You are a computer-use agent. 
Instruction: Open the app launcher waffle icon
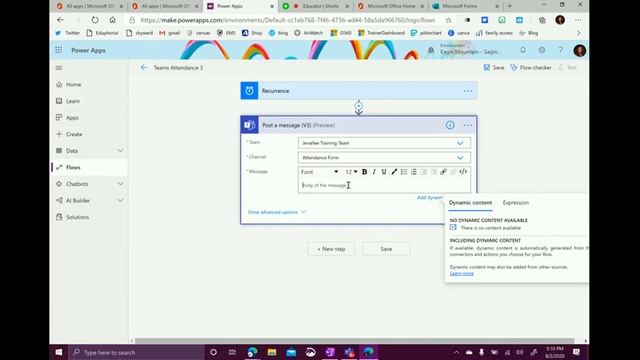pyautogui.click(x=59, y=50)
